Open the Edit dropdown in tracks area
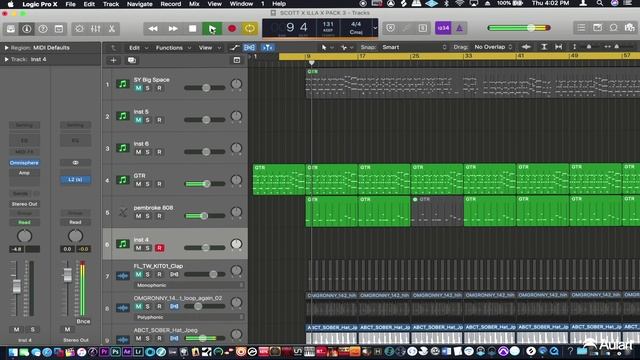 [138, 48]
